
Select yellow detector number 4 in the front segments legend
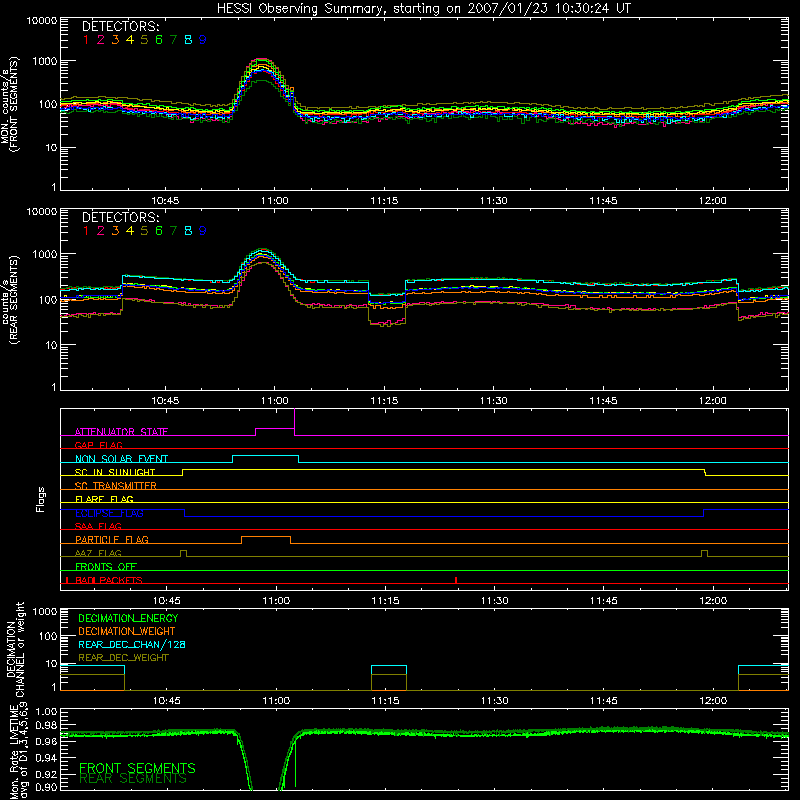pyautogui.click(x=130, y=40)
